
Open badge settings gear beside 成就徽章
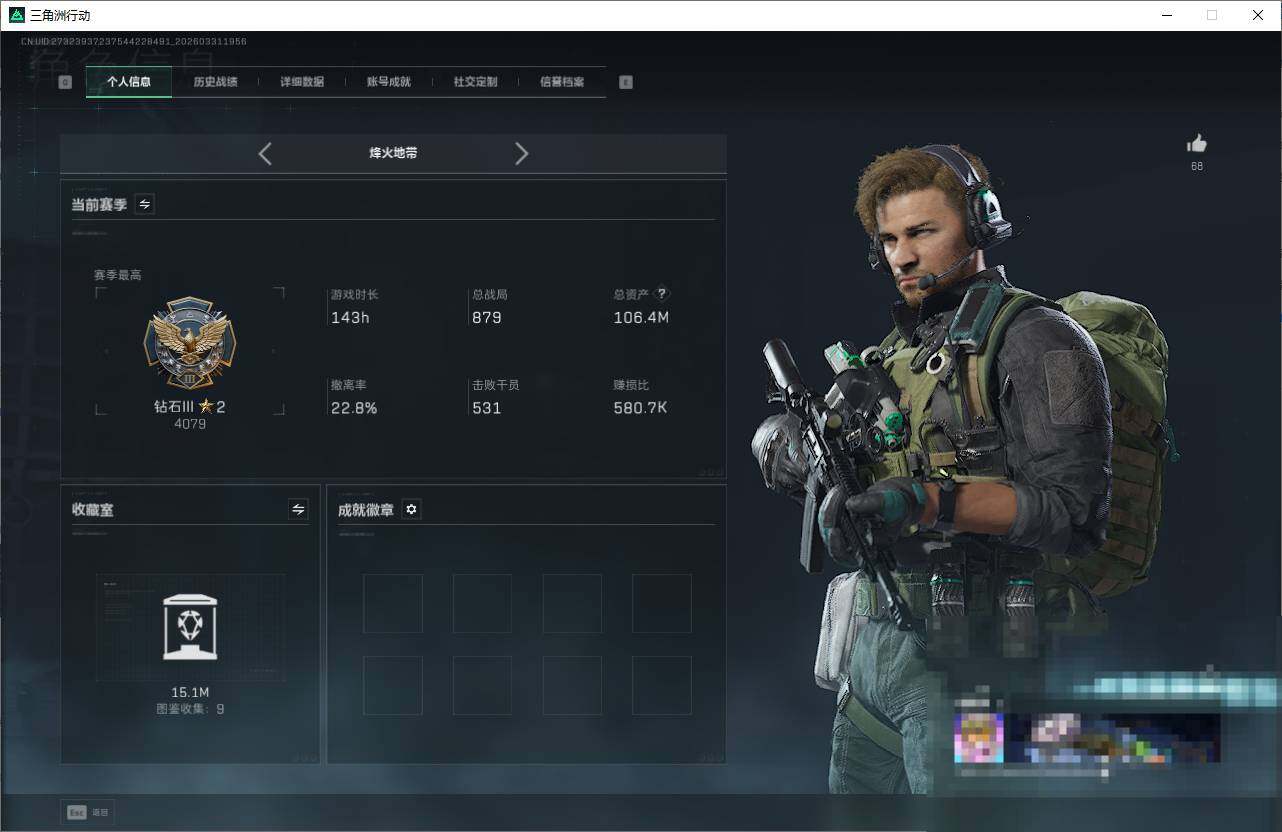click(411, 509)
